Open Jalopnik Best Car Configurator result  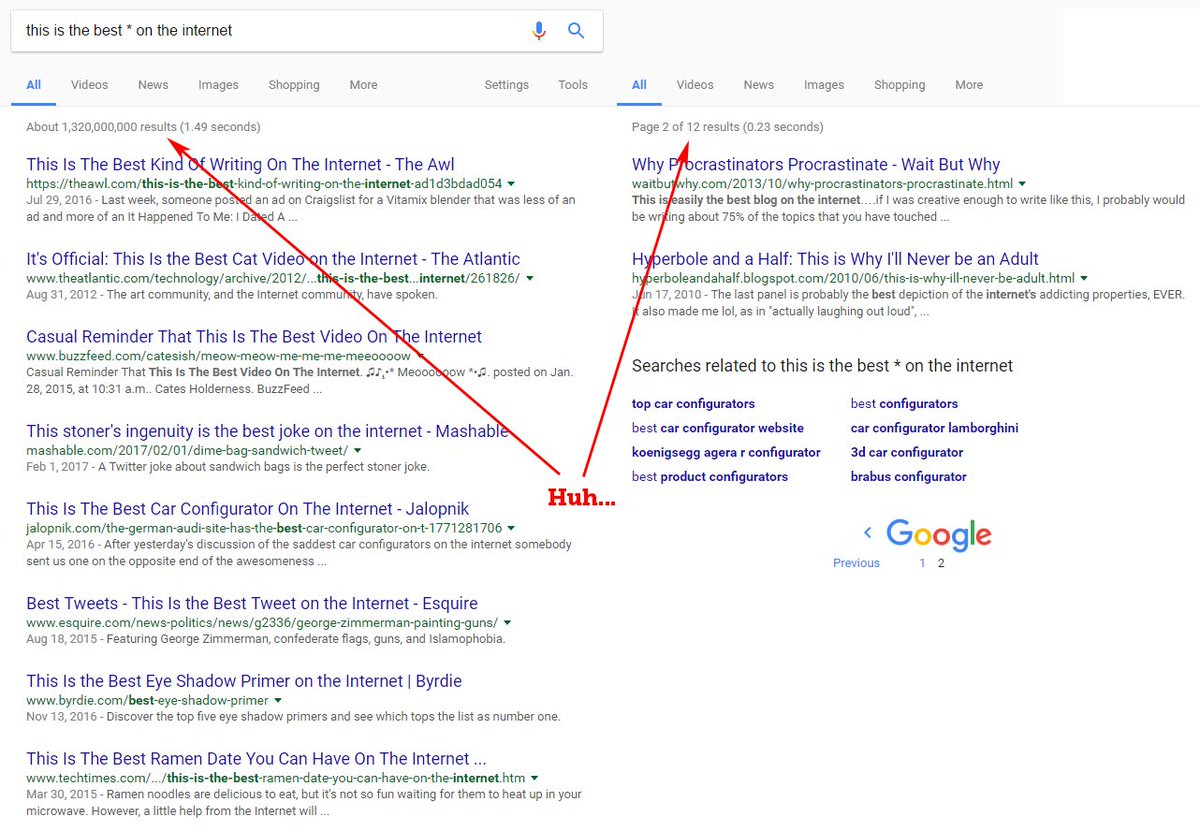pos(247,509)
